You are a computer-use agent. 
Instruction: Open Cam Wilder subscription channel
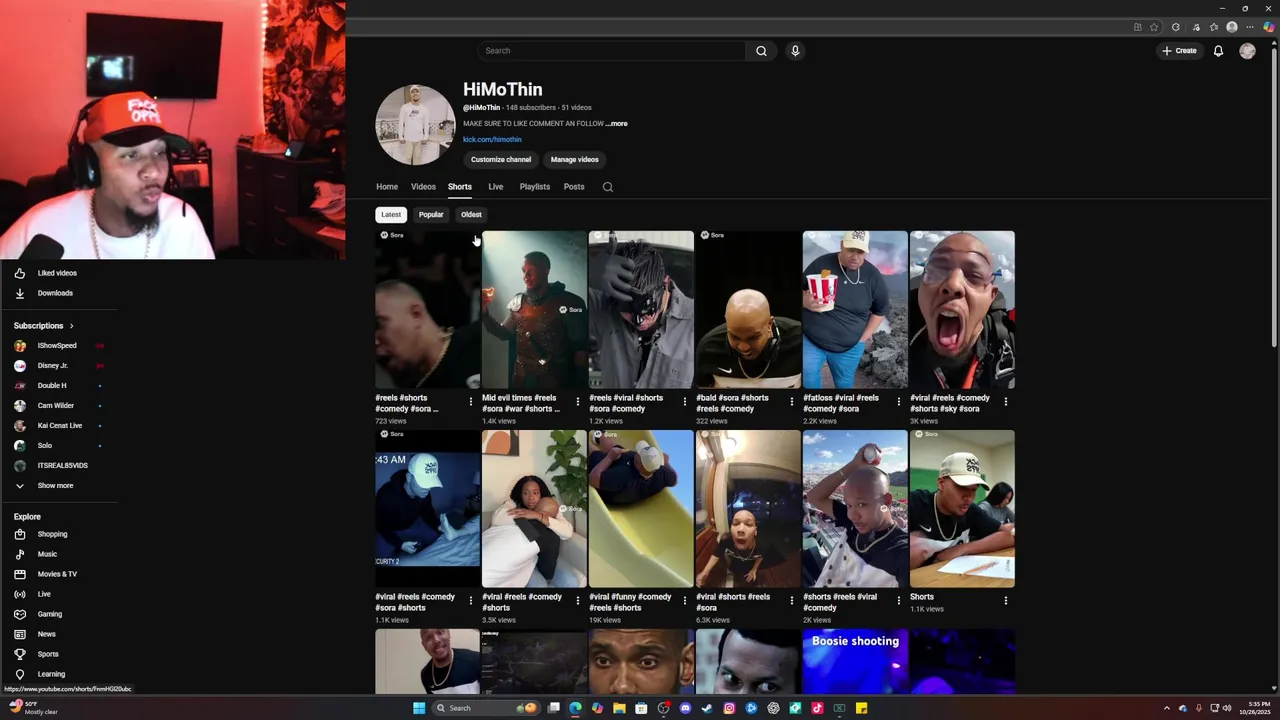[x=58, y=406]
